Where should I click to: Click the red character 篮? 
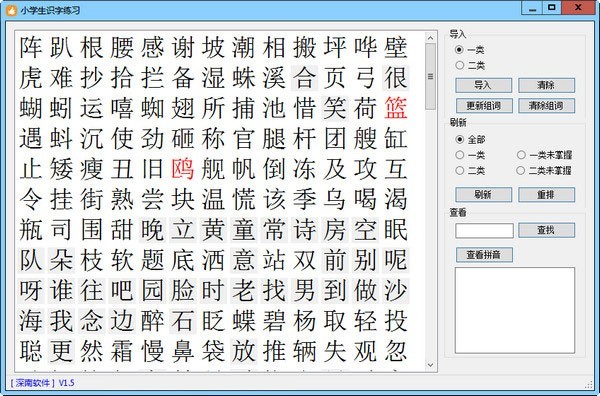tap(396, 108)
